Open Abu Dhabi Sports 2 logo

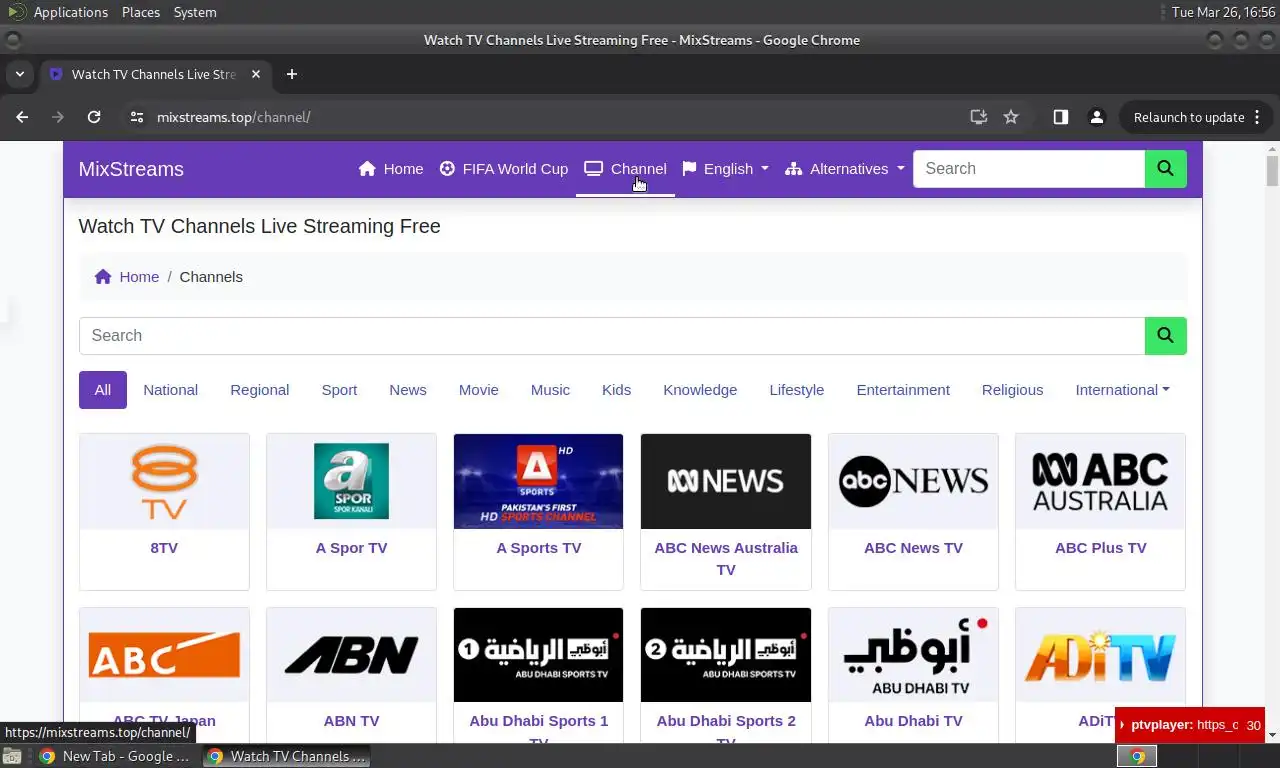tap(726, 655)
